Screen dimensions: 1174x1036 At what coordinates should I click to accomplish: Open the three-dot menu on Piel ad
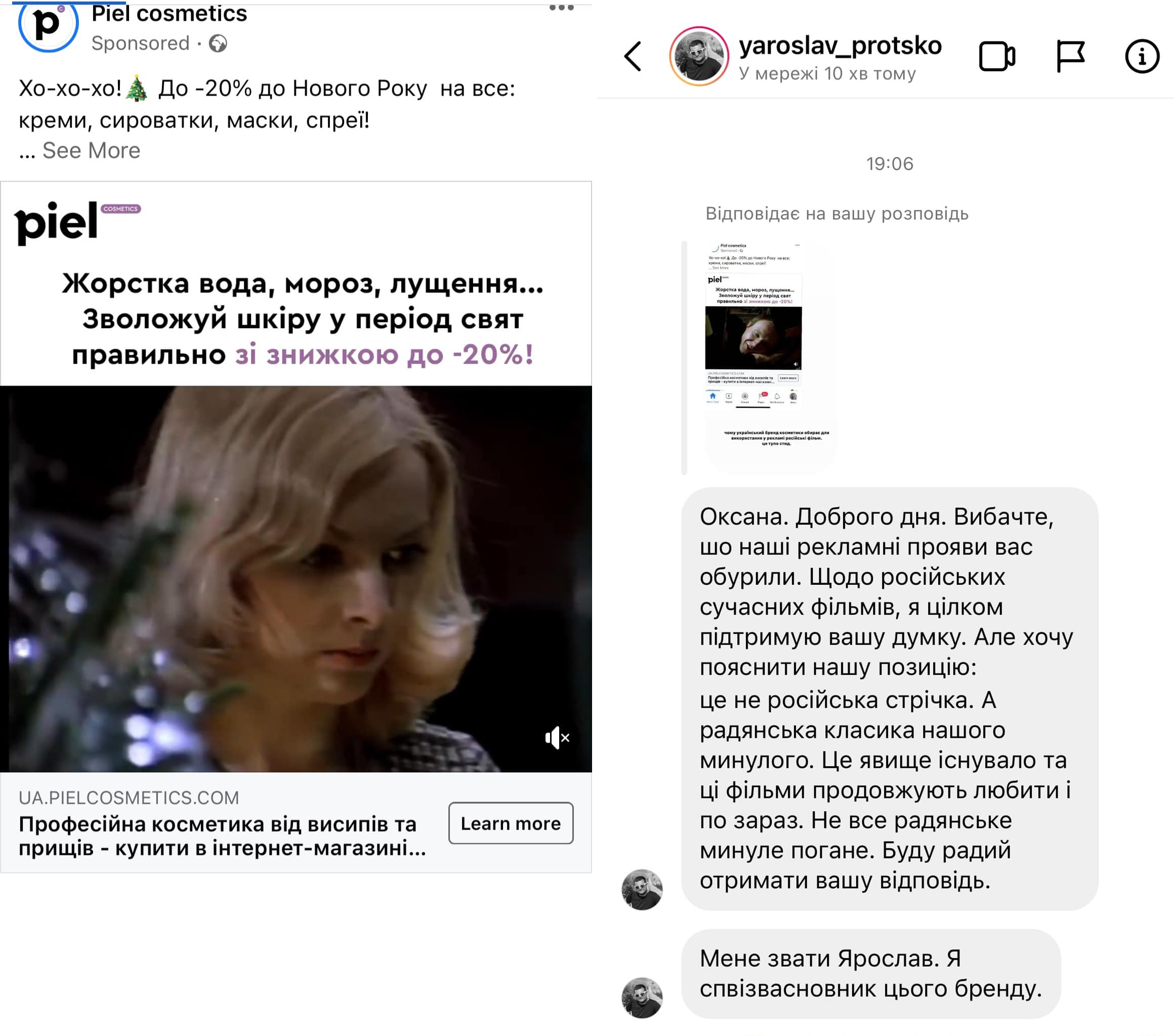(561, 8)
